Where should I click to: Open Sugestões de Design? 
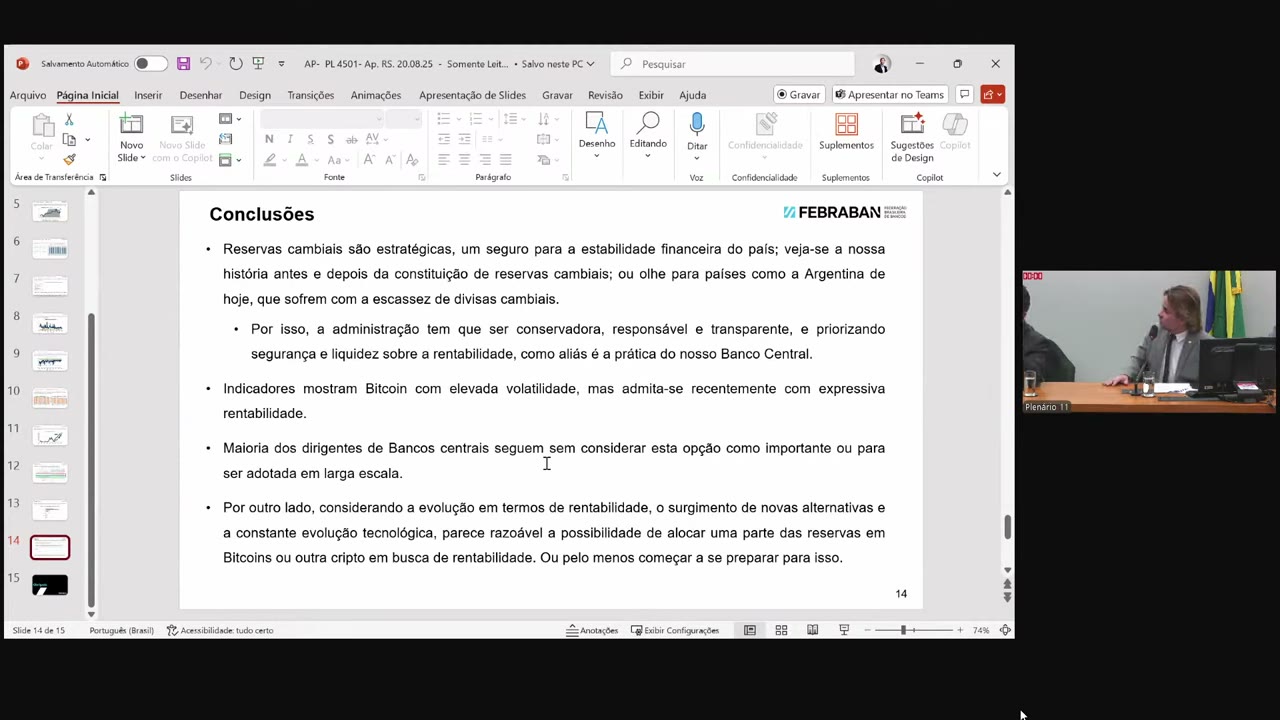coord(912,137)
